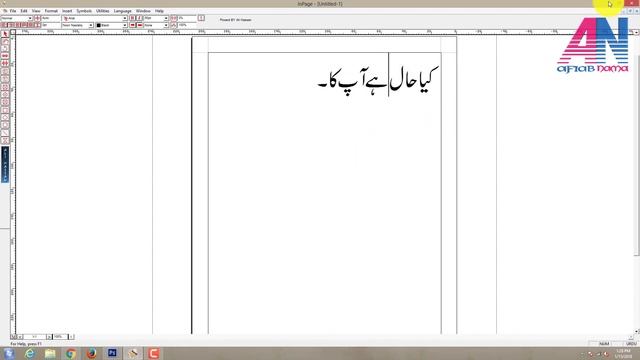The image size is (640, 360).
Task: Click the 'Powerd BY: Ali Hassan' text
Action: (x=236, y=20)
